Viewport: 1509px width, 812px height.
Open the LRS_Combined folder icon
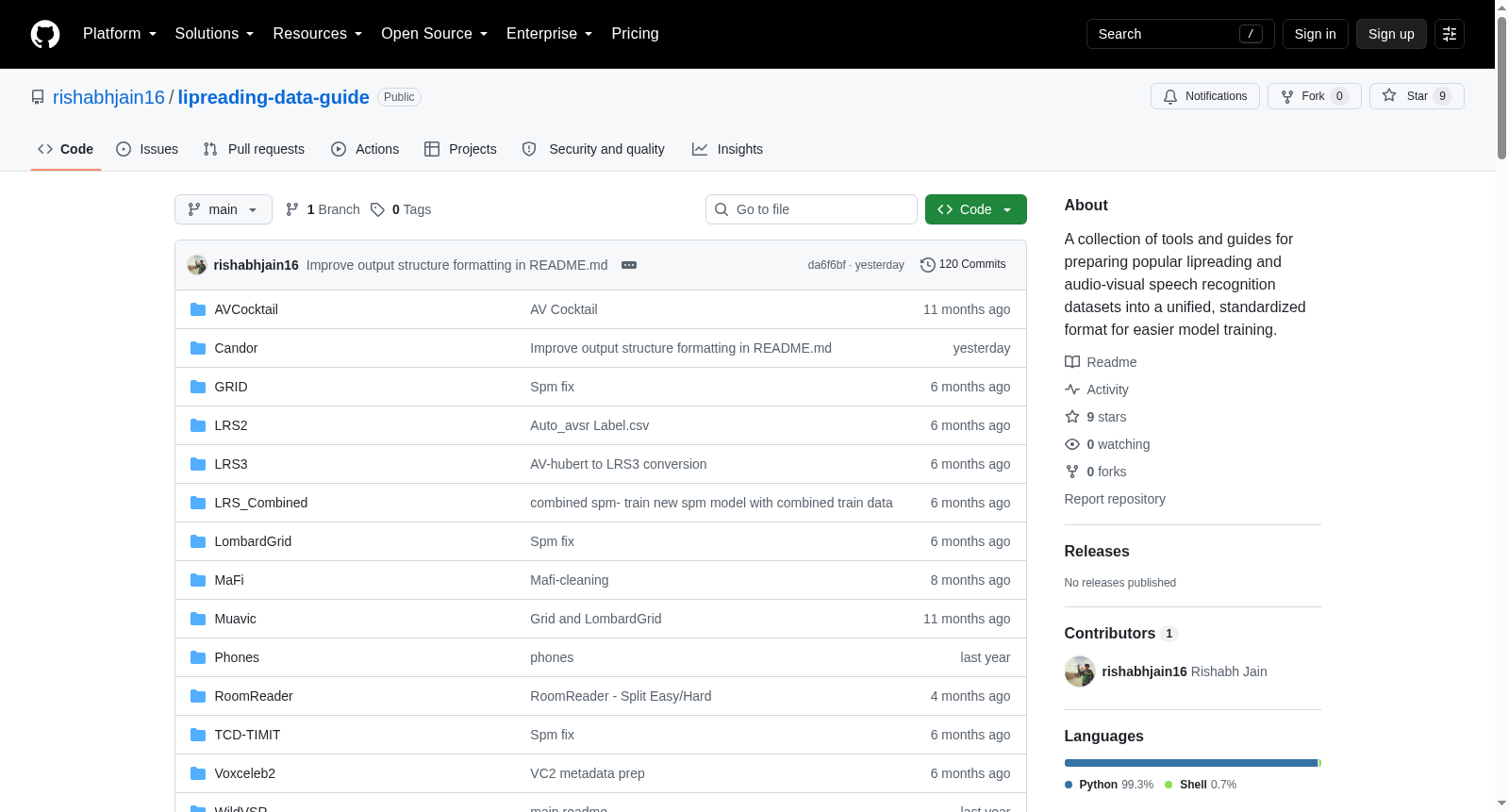(x=198, y=503)
